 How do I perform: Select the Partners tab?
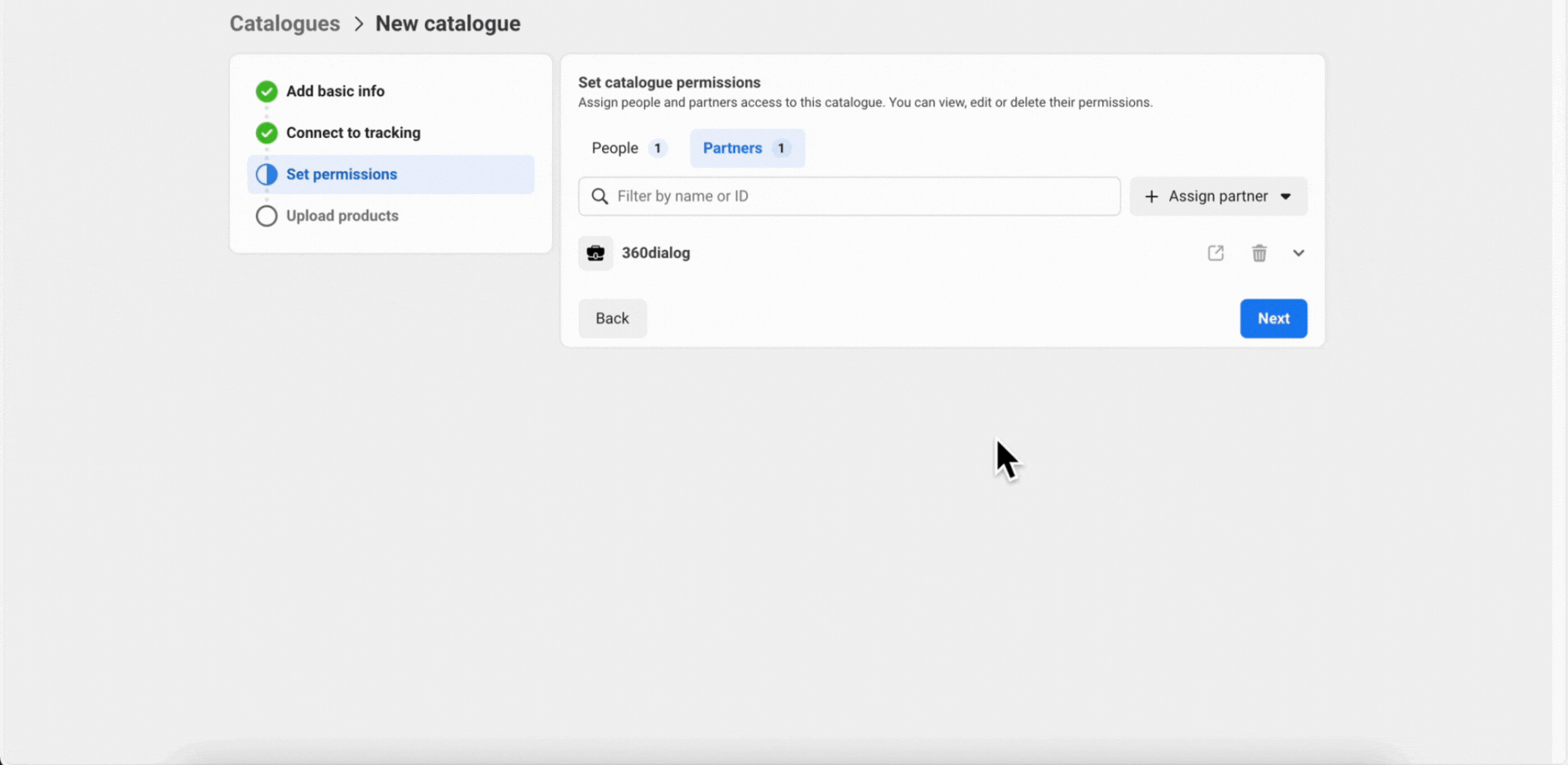(747, 148)
